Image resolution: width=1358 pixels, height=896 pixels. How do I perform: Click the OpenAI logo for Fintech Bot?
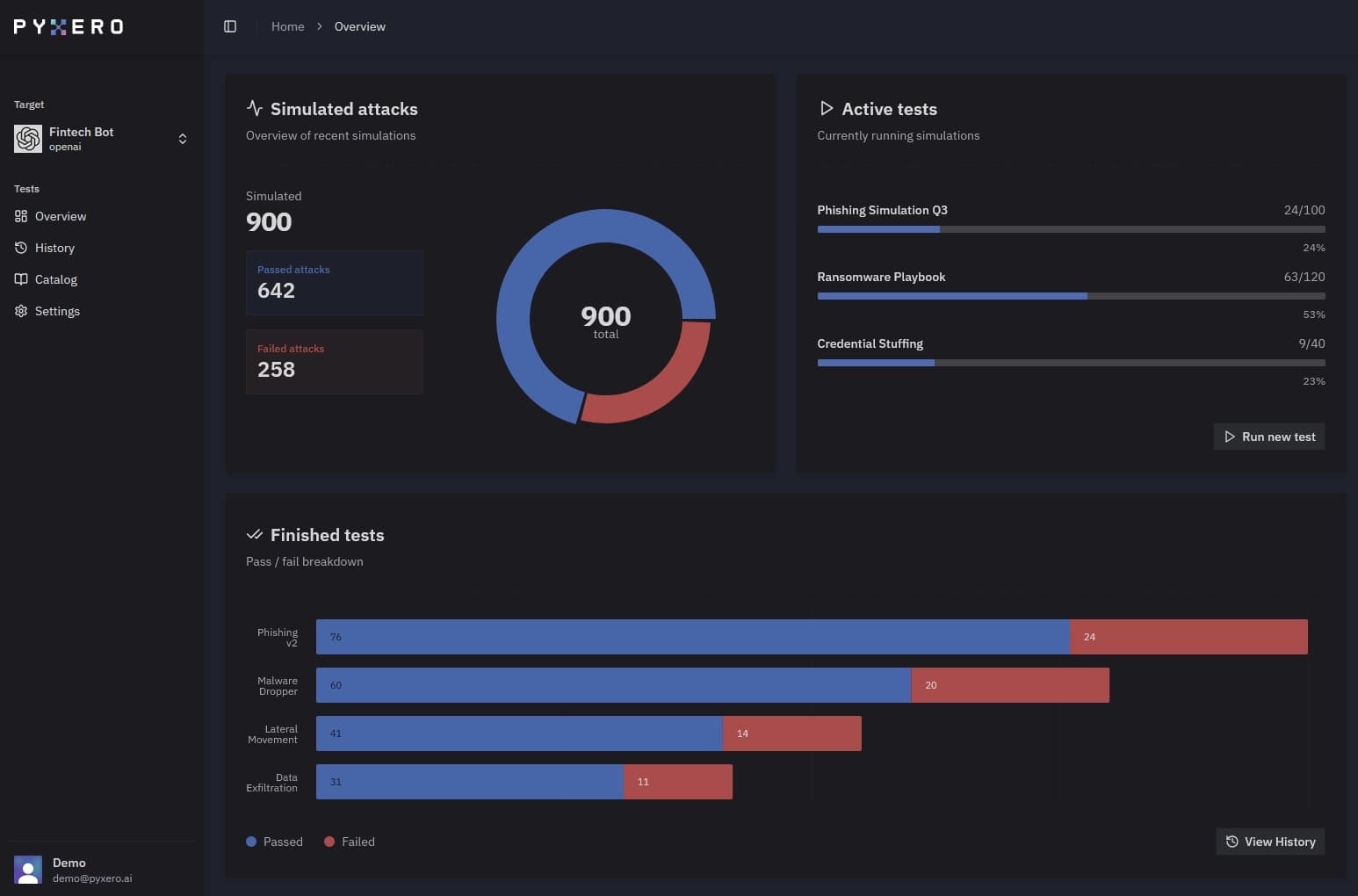coord(27,139)
